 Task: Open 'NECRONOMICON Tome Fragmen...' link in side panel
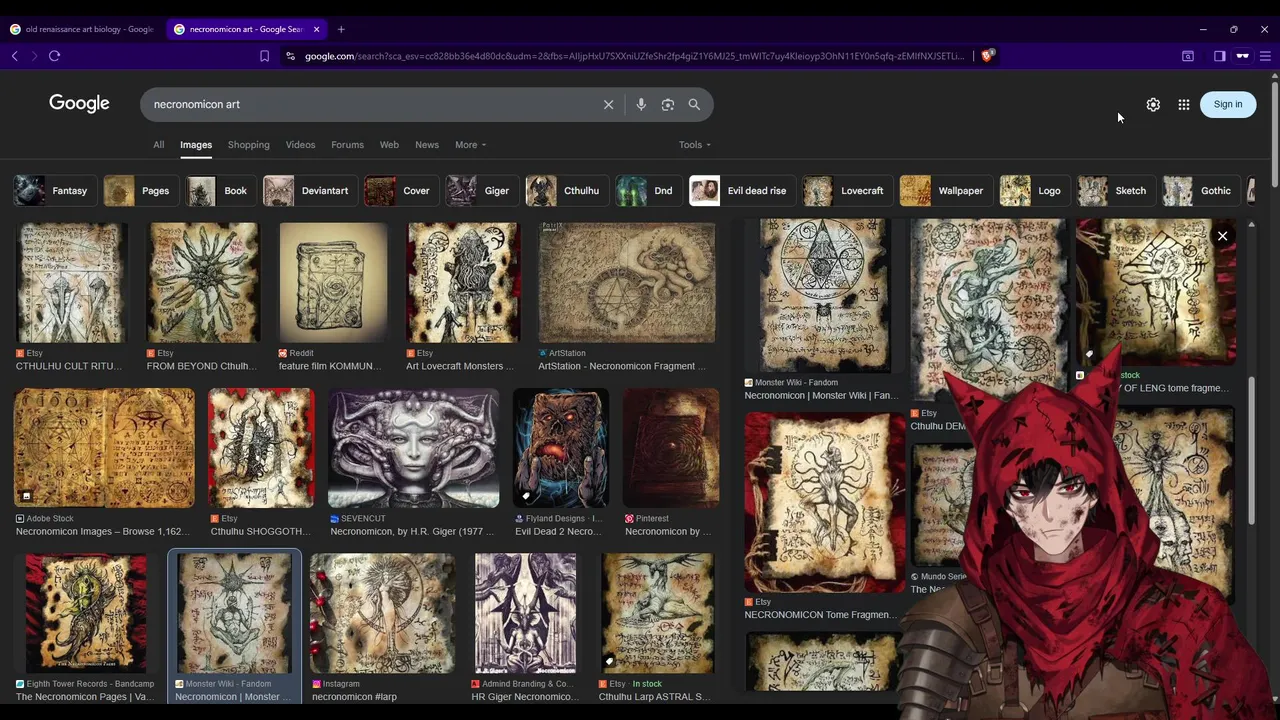coord(819,615)
